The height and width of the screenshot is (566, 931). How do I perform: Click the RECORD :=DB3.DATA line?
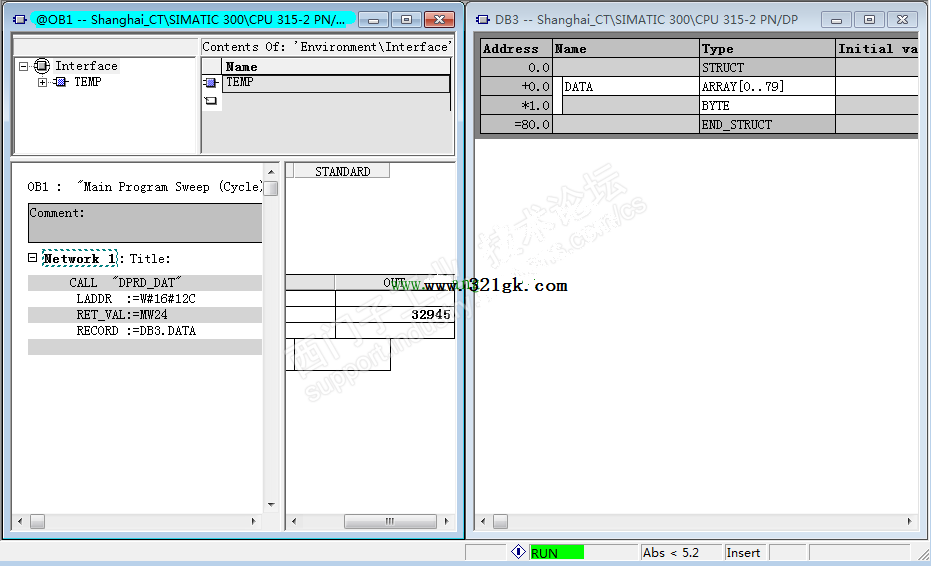145,331
